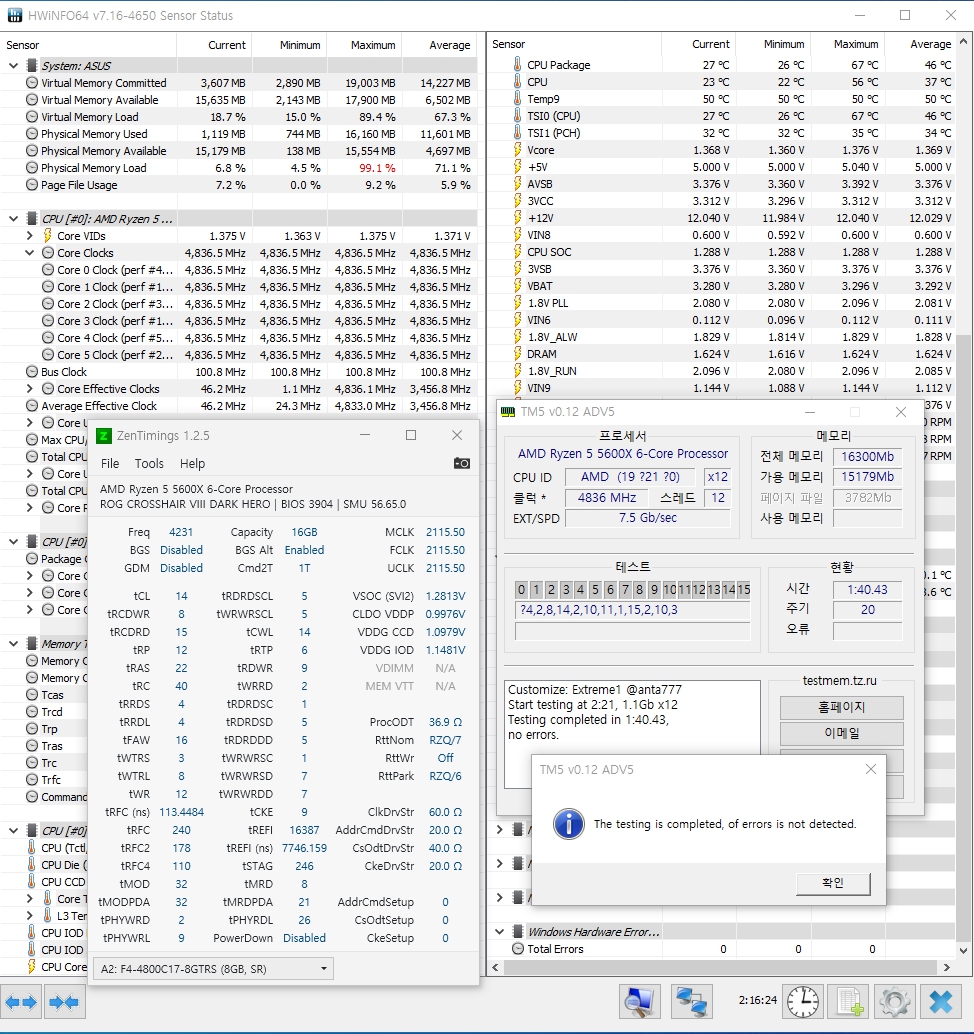
Task: Click the tRFC (ns) value 113.4484
Action: tap(181, 812)
